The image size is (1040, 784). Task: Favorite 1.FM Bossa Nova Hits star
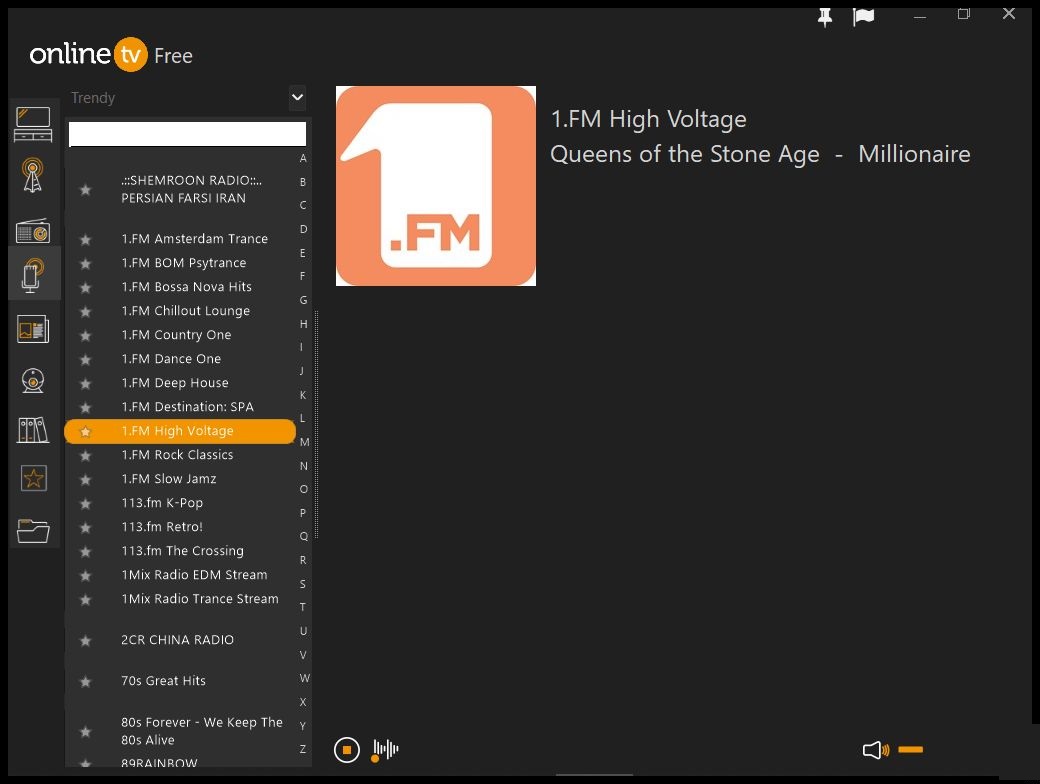pos(86,287)
